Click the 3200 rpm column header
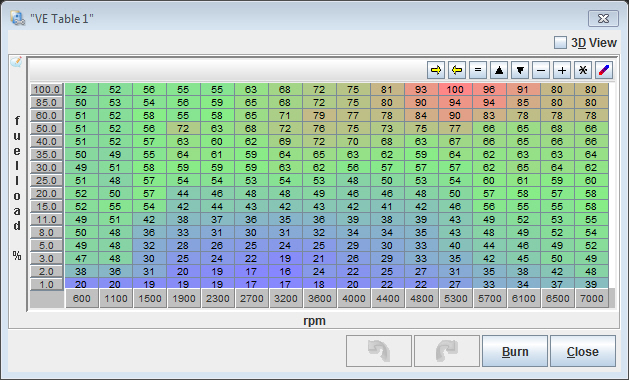 (x=286, y=299)
